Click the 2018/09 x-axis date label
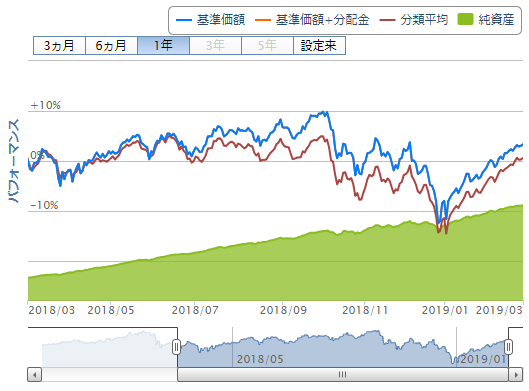Image resolution: width=529 pixels, height=391 pixels. (283, 310)
